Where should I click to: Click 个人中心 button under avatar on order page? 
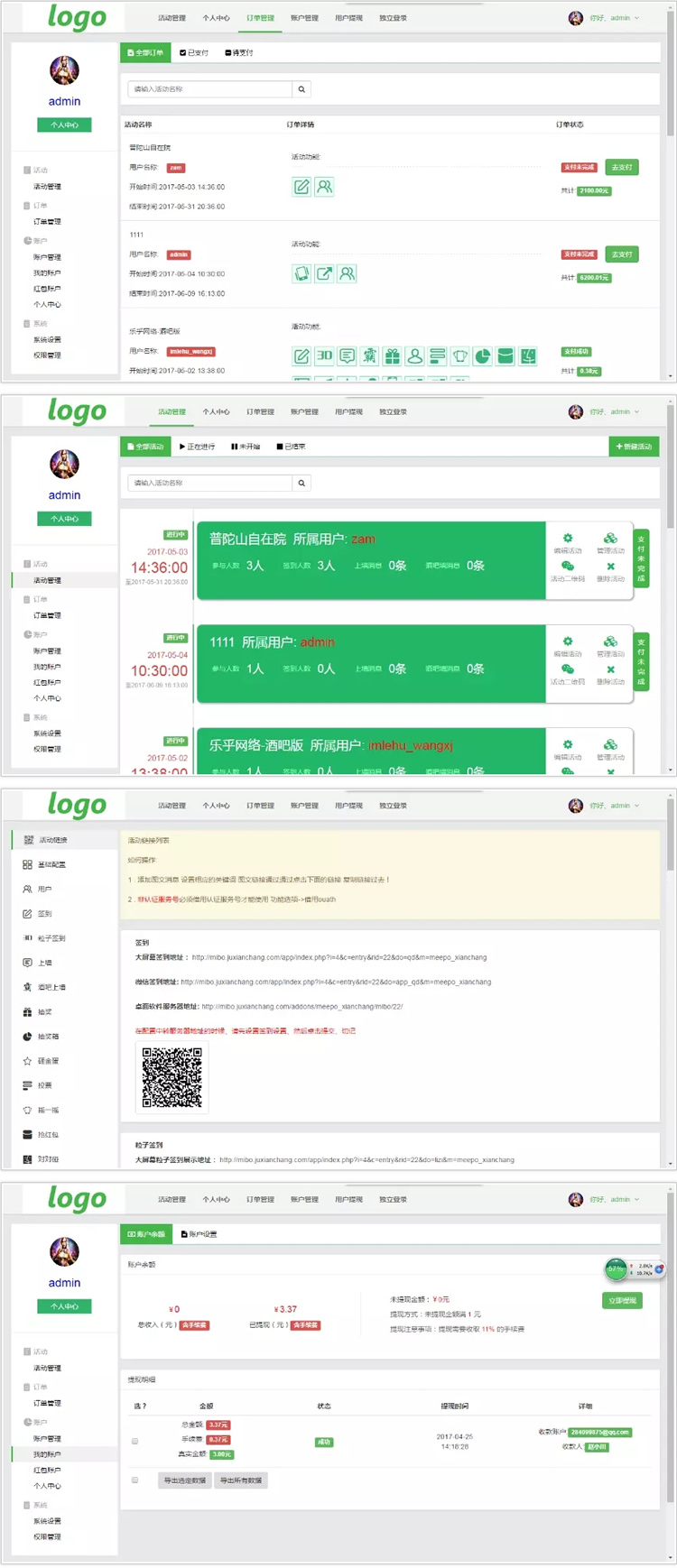tap(64, 125)
